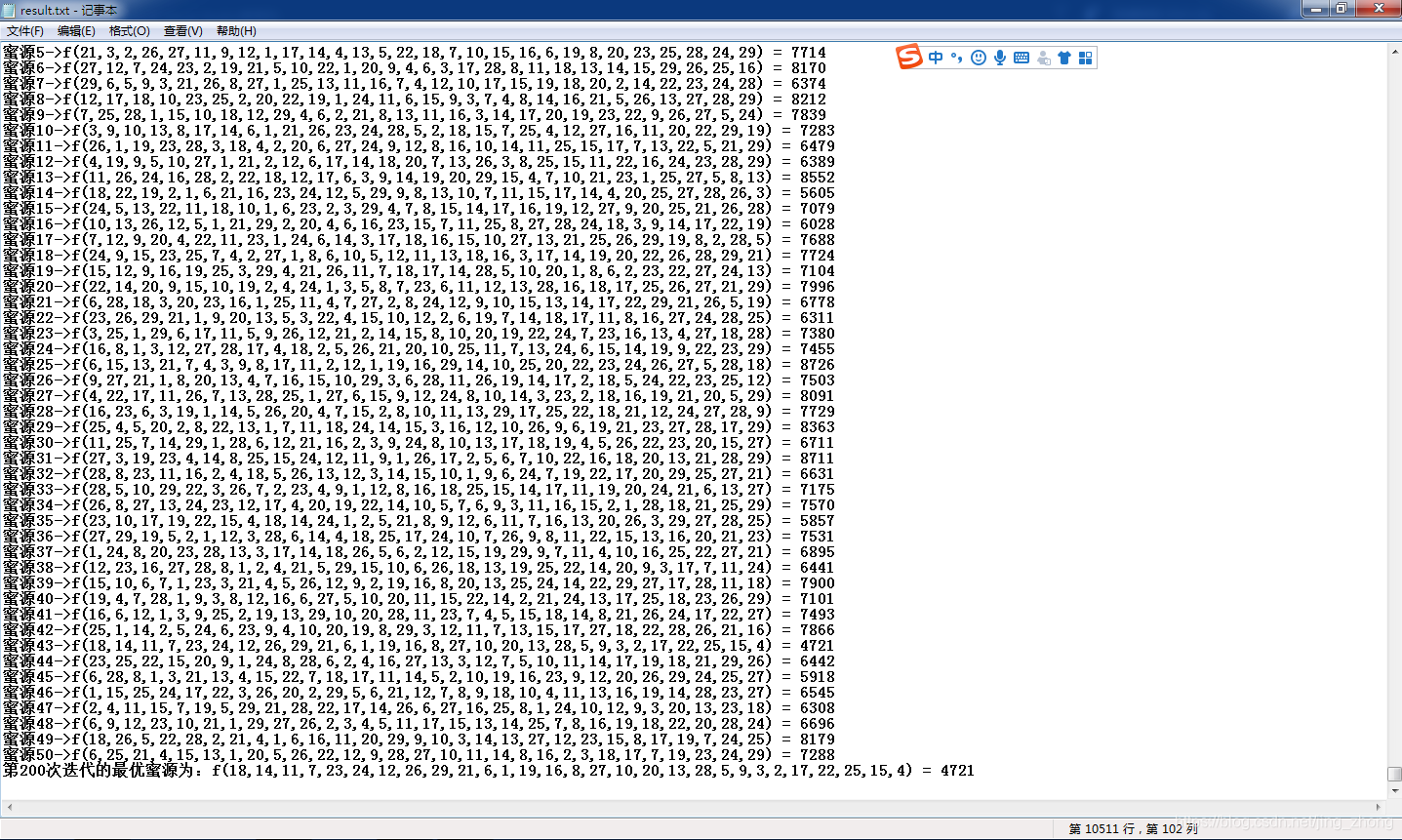
Task: Click status bar text '第 10511 行'
Action: pyautogui.click(x=1101, y=828)
